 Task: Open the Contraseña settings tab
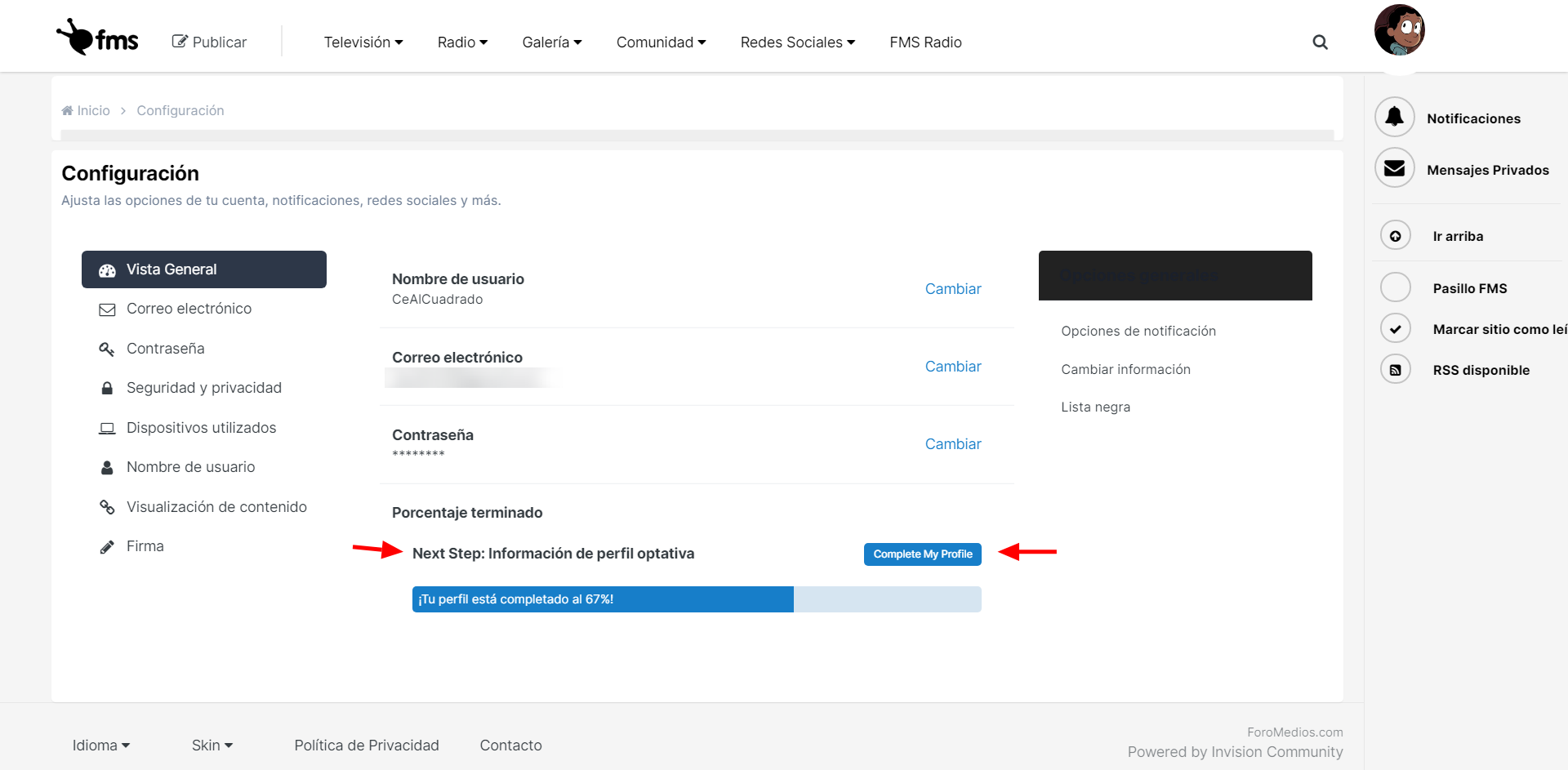(x=204, y=349)
